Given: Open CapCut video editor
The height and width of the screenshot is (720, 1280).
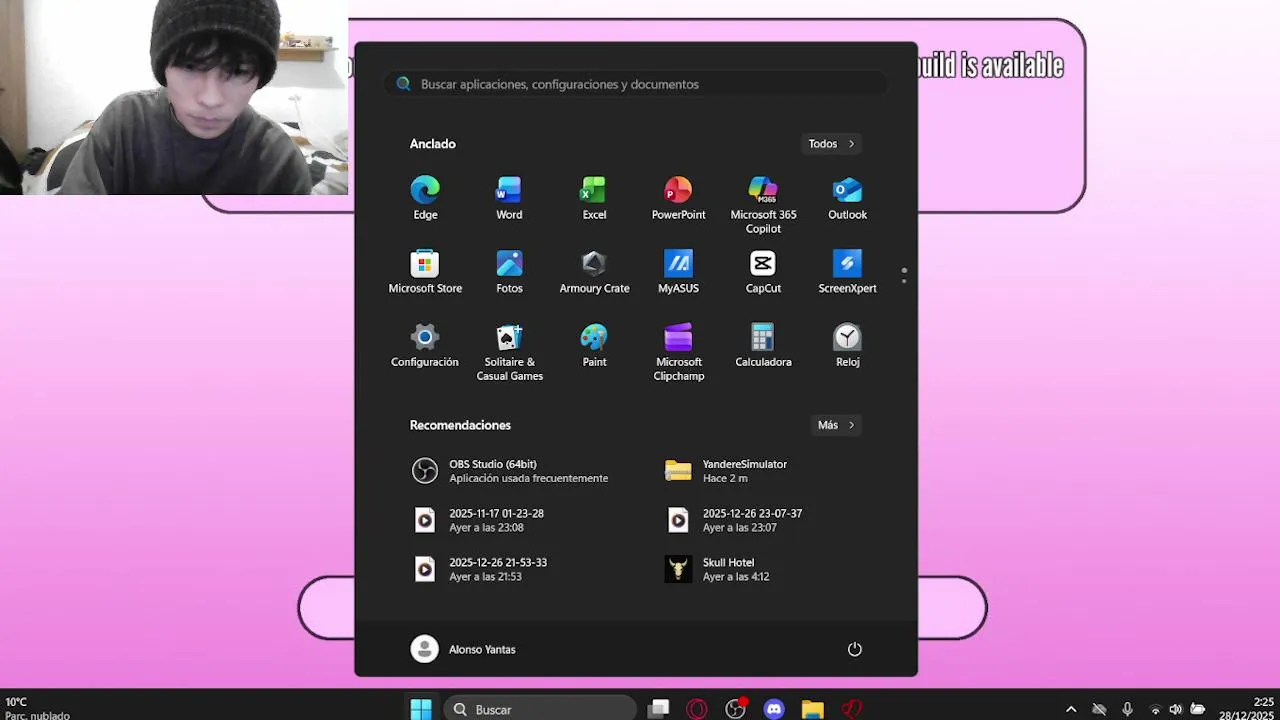Looking at the screenshot, I should coord(763,272).
